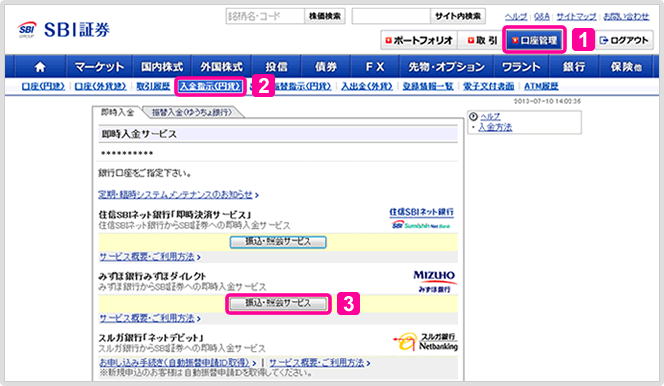
Task: Open the ポートフォリオ button
Action: point(419,41)
